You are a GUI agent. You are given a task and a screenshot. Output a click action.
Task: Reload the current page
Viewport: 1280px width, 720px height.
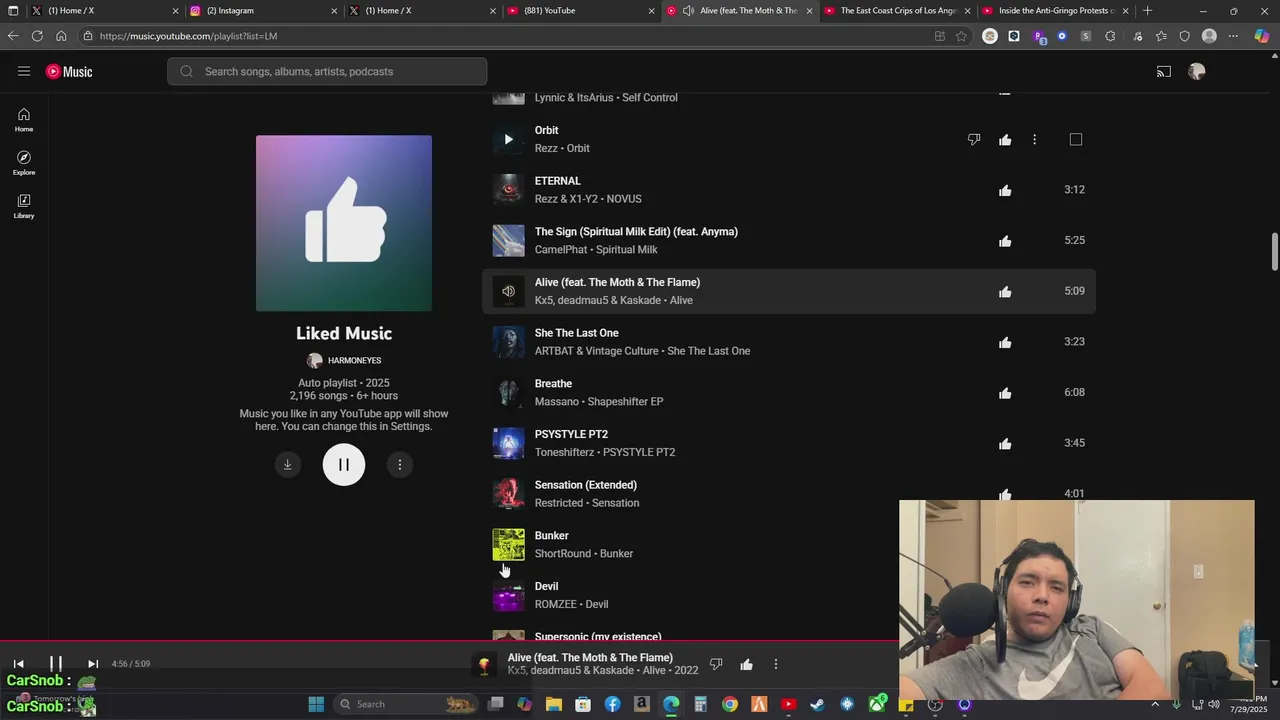(37, 36)
